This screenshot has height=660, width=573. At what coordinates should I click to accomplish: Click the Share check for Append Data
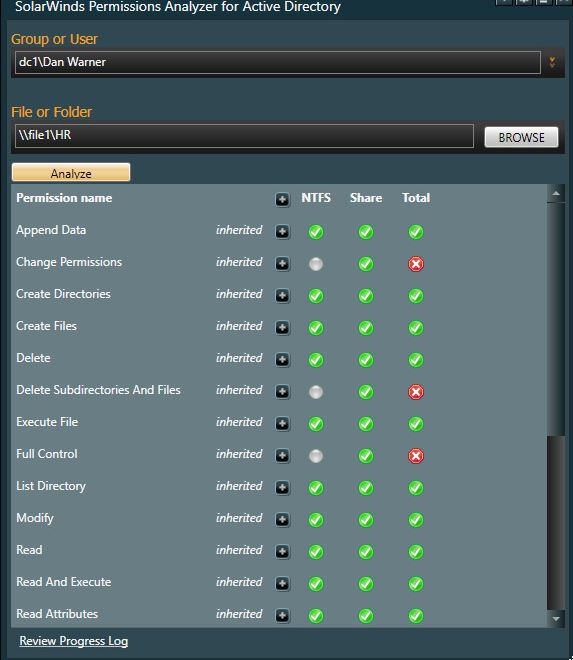click(x=366, y=232)
